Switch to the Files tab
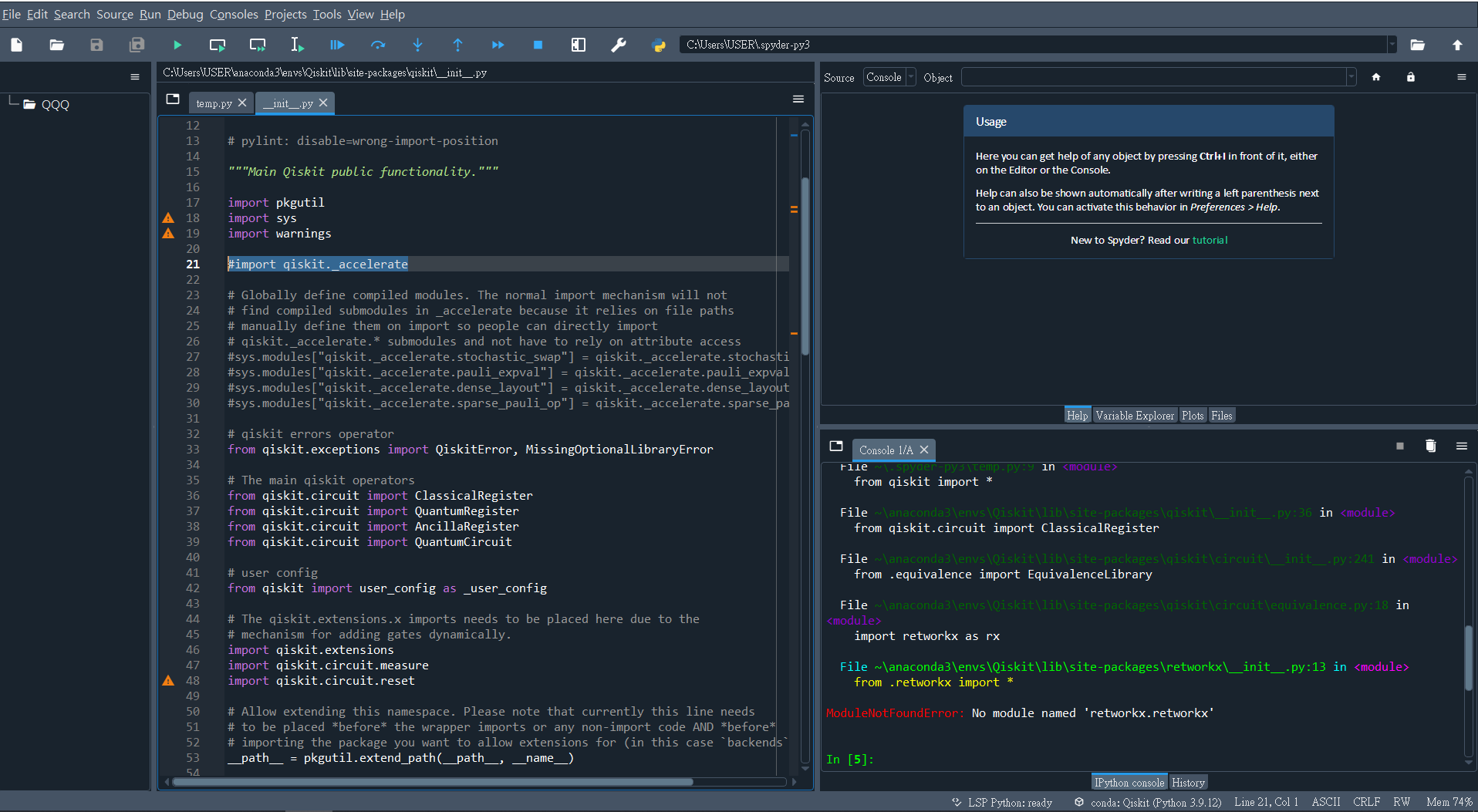The height and width of the screenshot is (812, 1478). (1222, 416)
